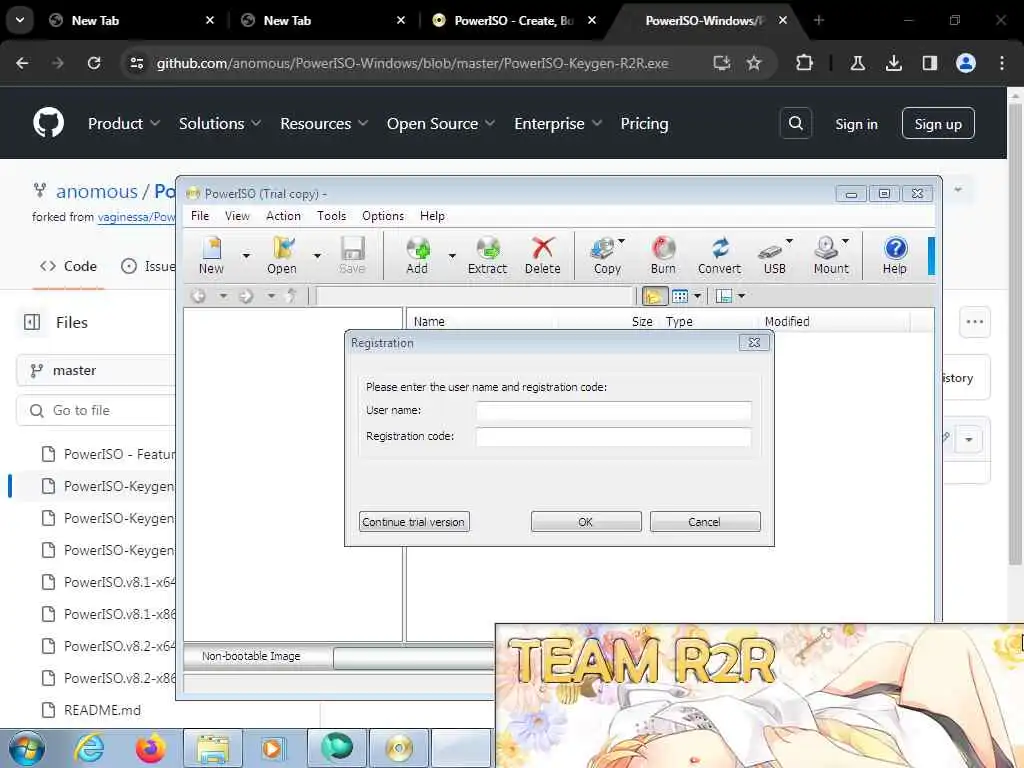The width and height of the screenshot is (1024, 768).
Task: Open the master branch selector
Action: click(96, 370)
